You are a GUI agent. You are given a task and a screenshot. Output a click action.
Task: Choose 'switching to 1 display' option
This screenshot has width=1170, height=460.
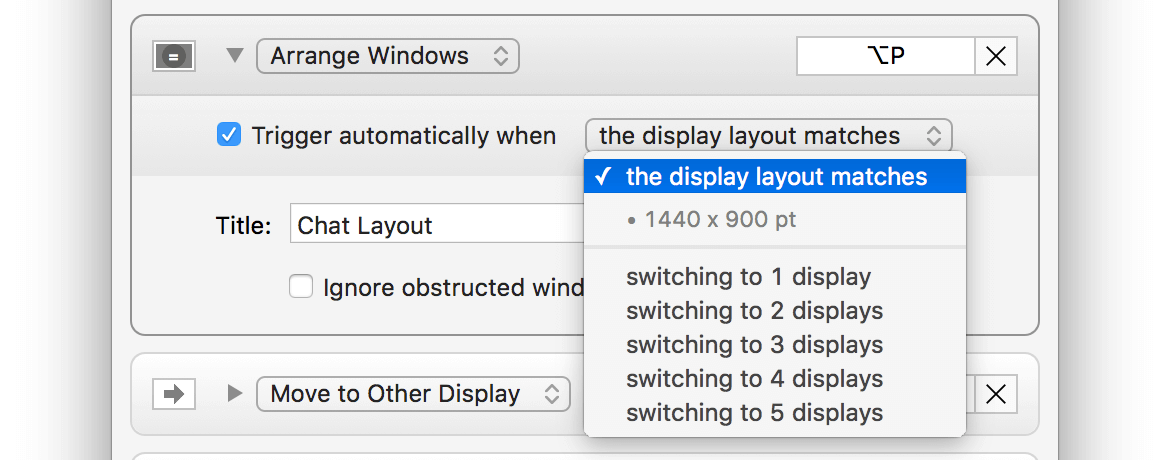coord(748,277)
